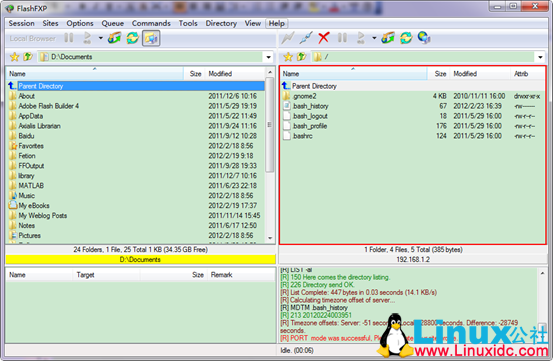Open the View menu

point(253,23)
